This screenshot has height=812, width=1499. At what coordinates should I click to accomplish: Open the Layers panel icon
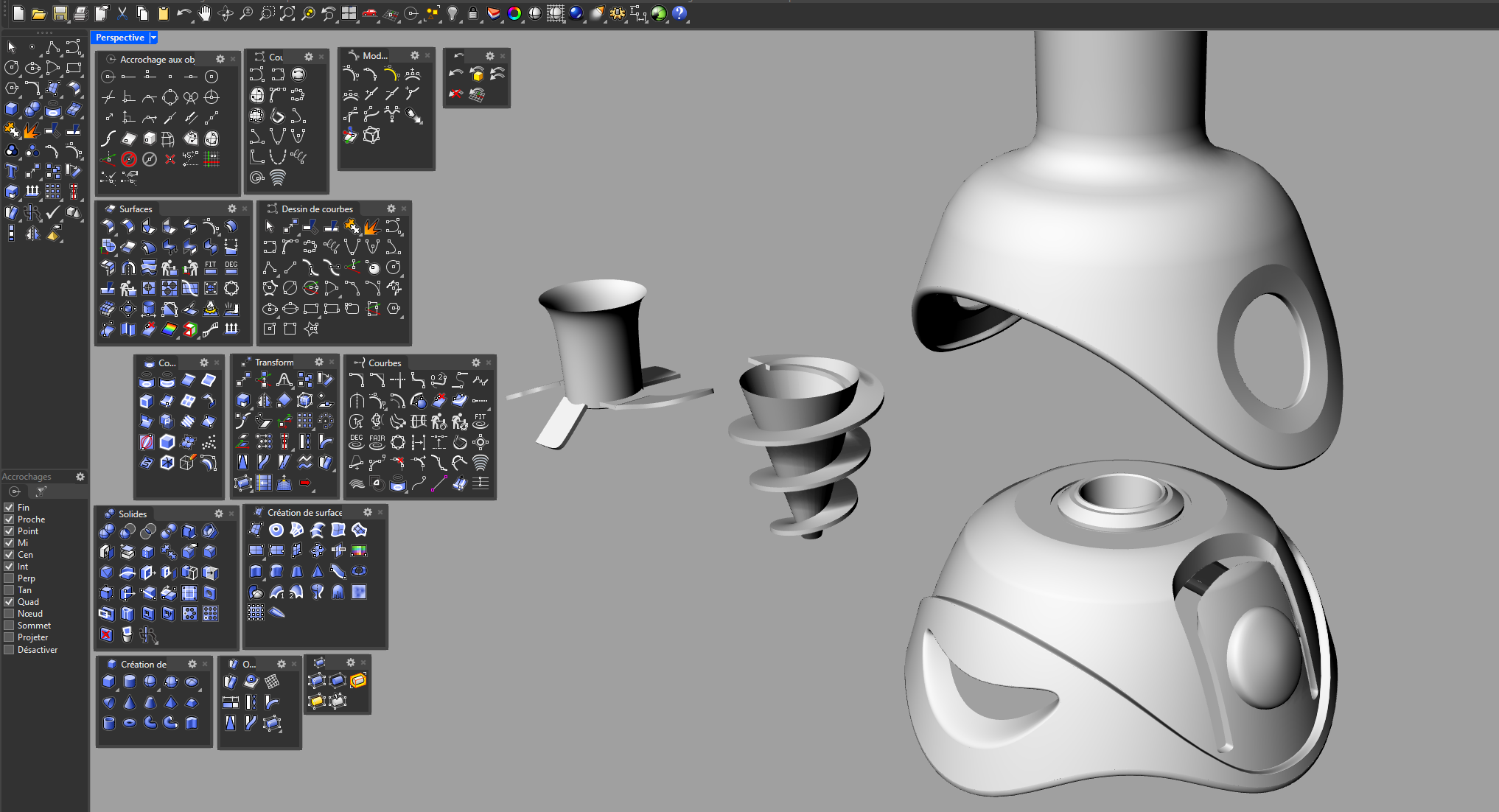point(494,13)
